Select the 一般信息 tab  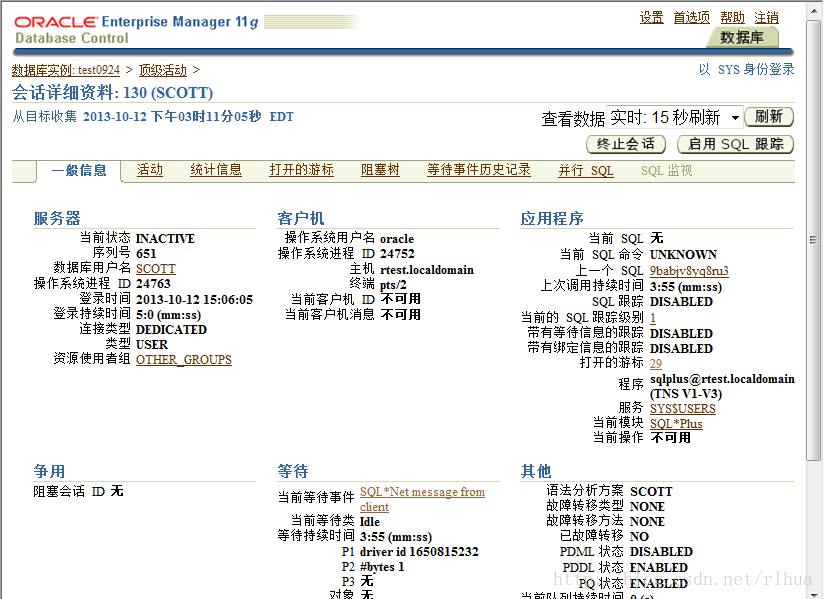point(79,170)
